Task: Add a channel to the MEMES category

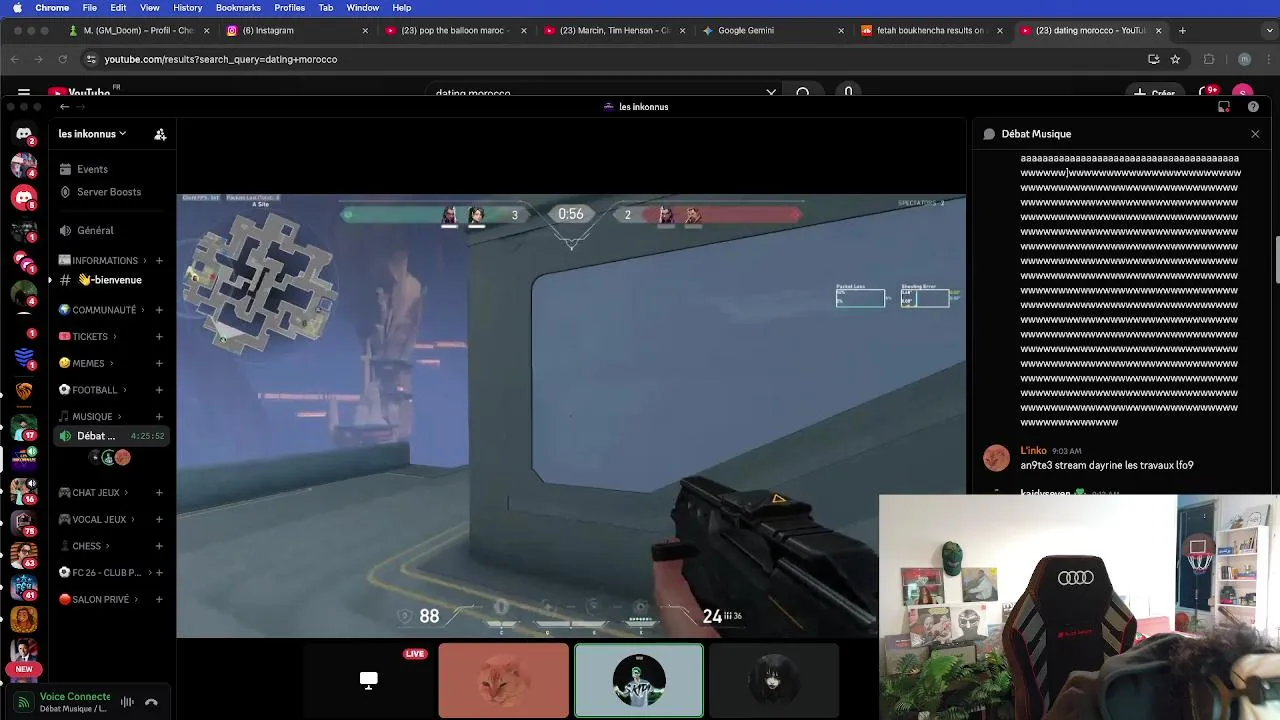Action: [x=159, y=363]
